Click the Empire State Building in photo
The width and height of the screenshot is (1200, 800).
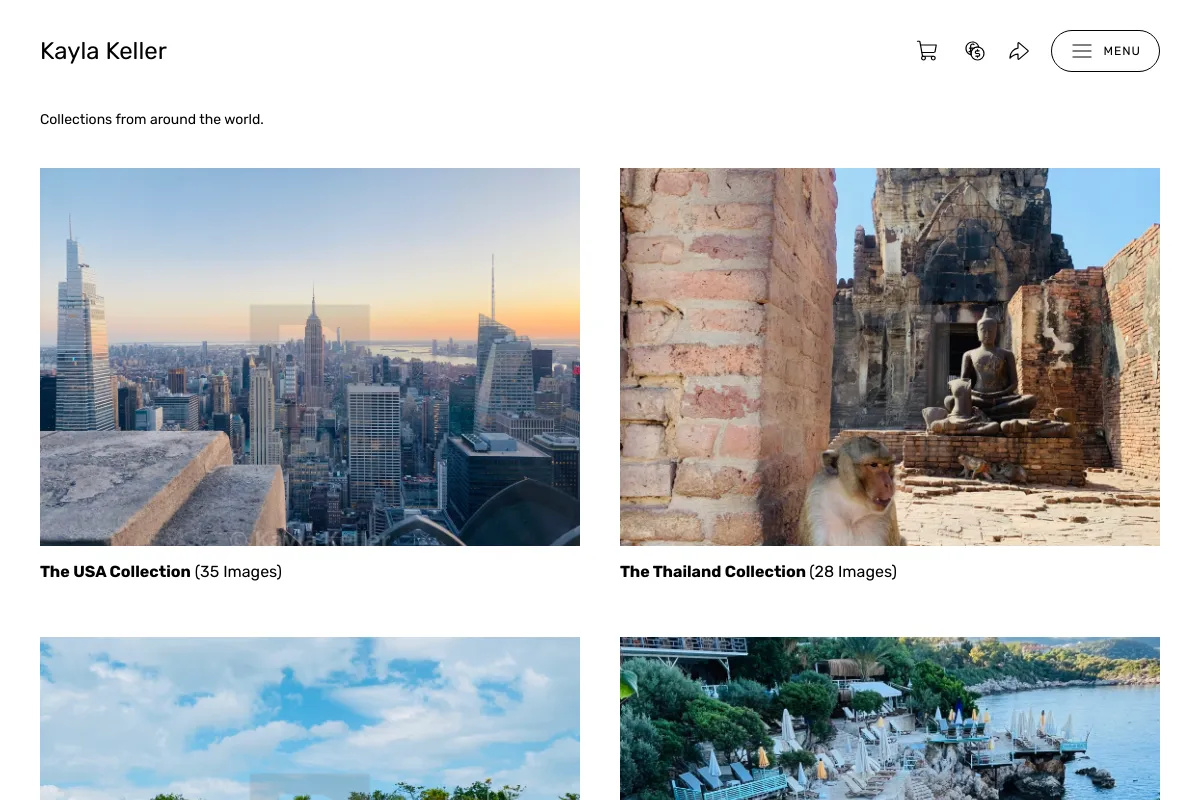[x=314, y=348]
